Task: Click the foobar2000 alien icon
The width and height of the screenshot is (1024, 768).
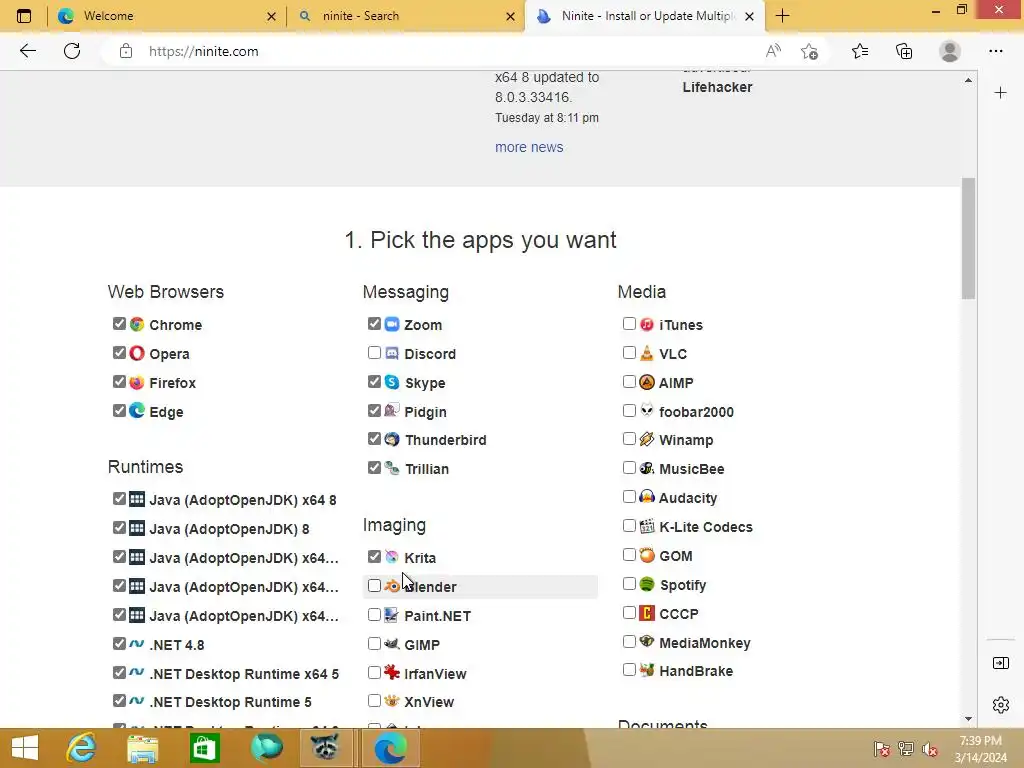Action: (647, 411)
